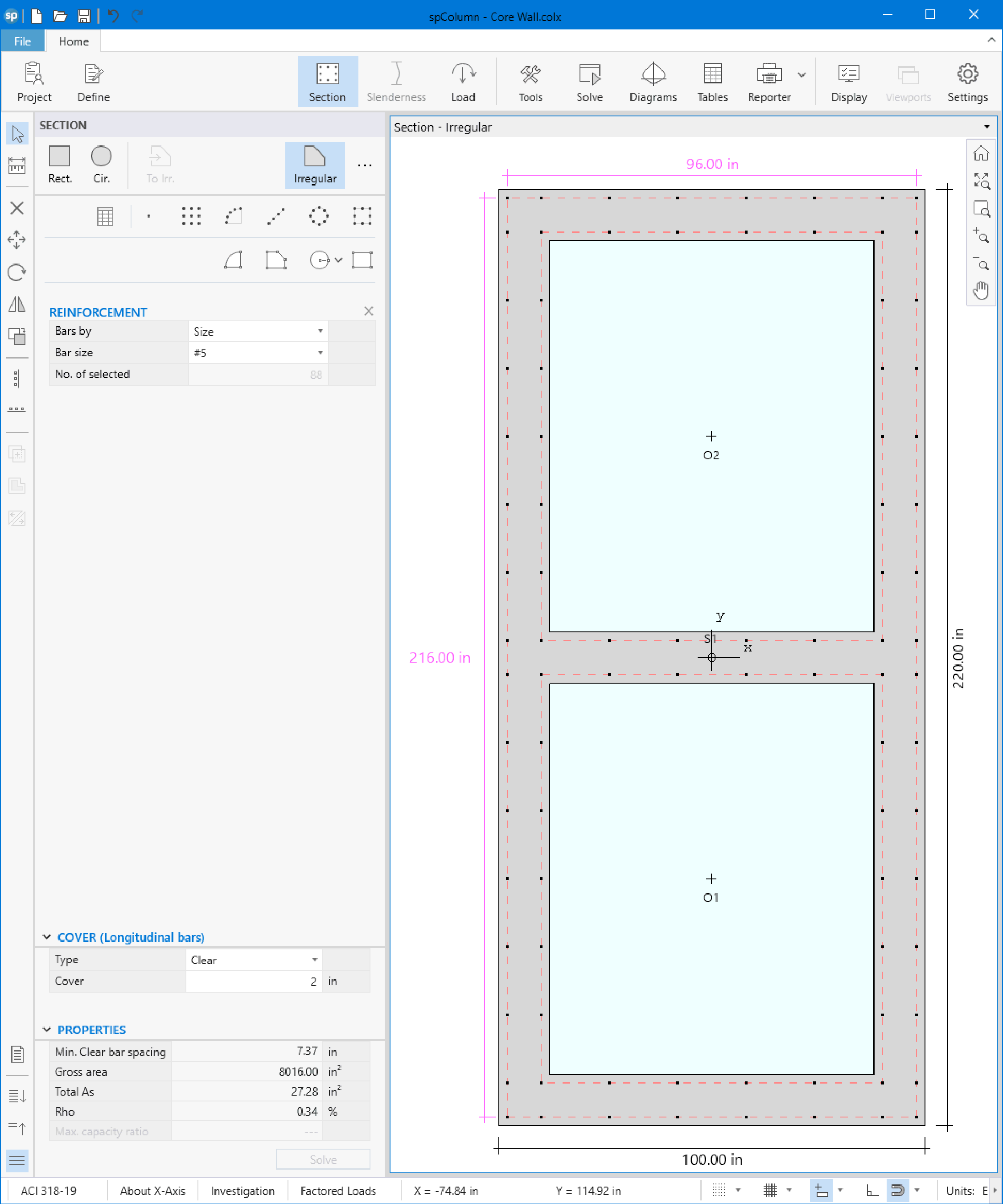Open the Display options
This screenshot has height=1204, width=1003.
(x=849, y=82)
